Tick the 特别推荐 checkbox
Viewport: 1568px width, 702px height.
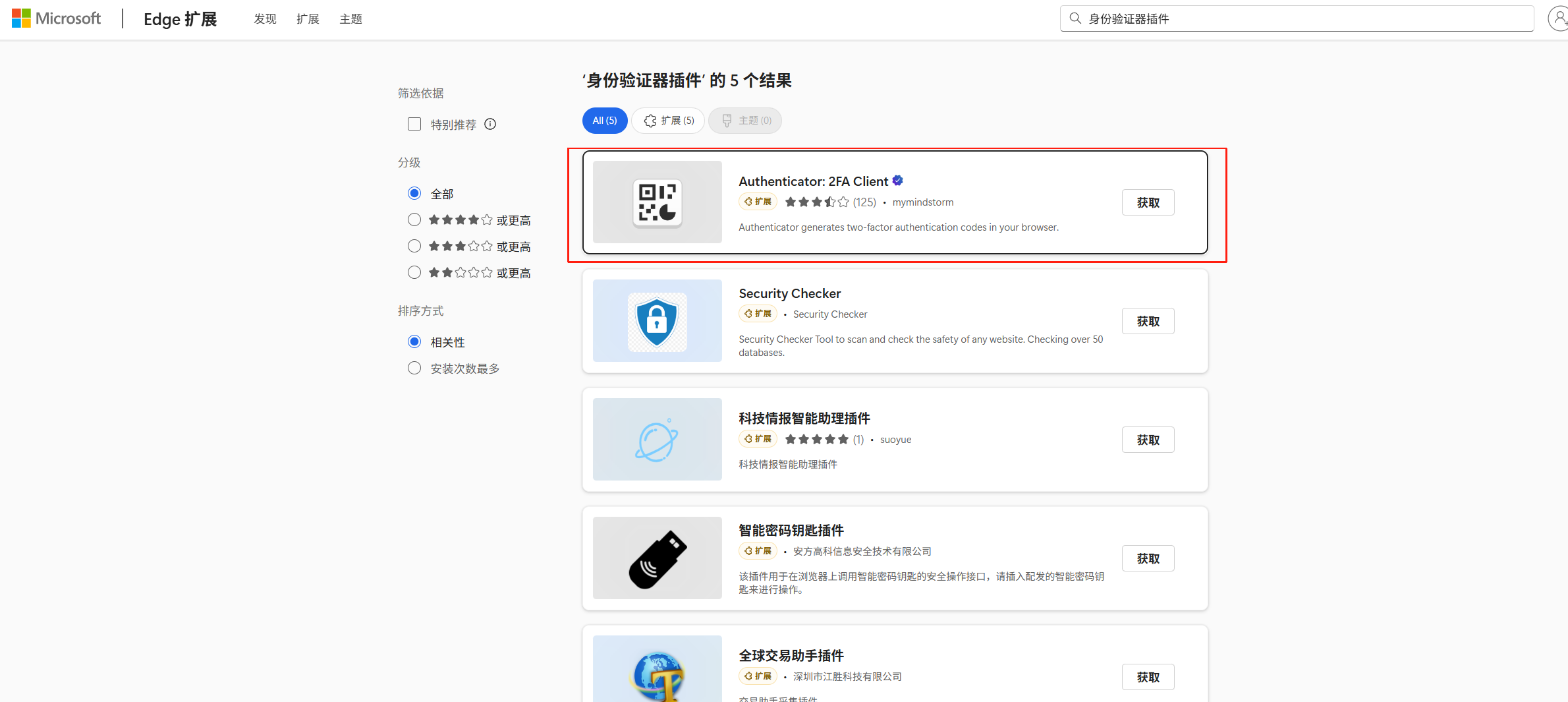(x=414, y=124)
